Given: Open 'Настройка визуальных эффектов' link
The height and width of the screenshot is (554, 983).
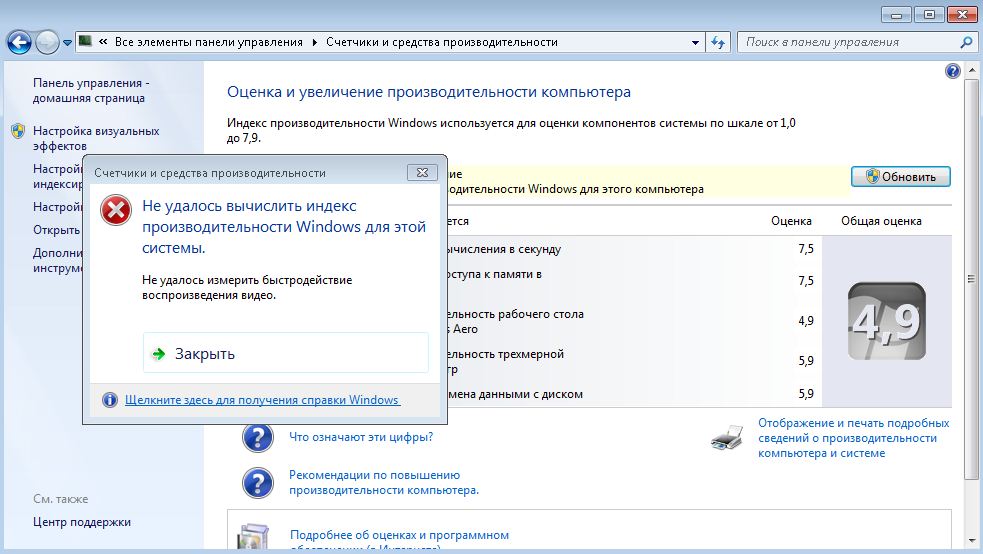Looking at the screenshot, I should click(x=96, y=138).
